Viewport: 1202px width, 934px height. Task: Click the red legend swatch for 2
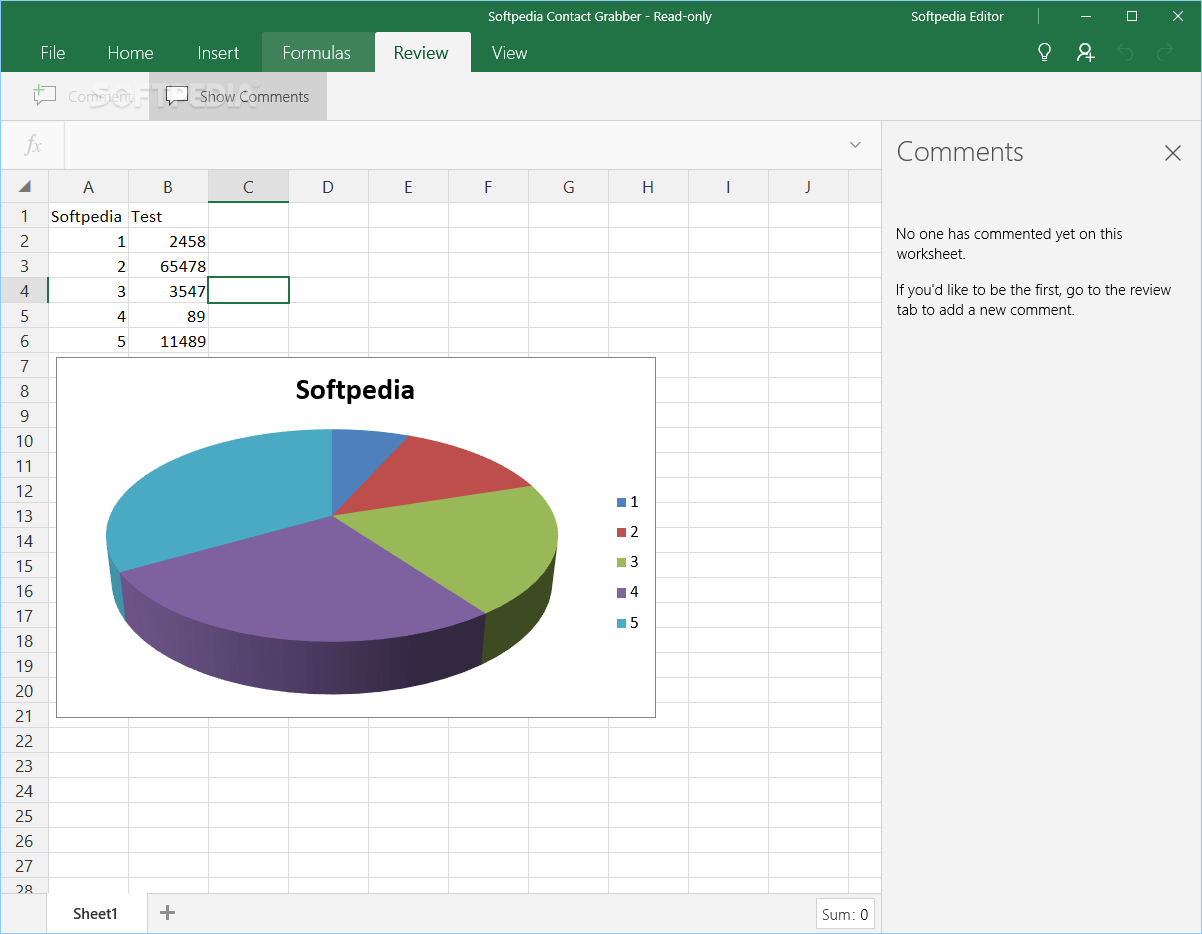pos(622,532)
